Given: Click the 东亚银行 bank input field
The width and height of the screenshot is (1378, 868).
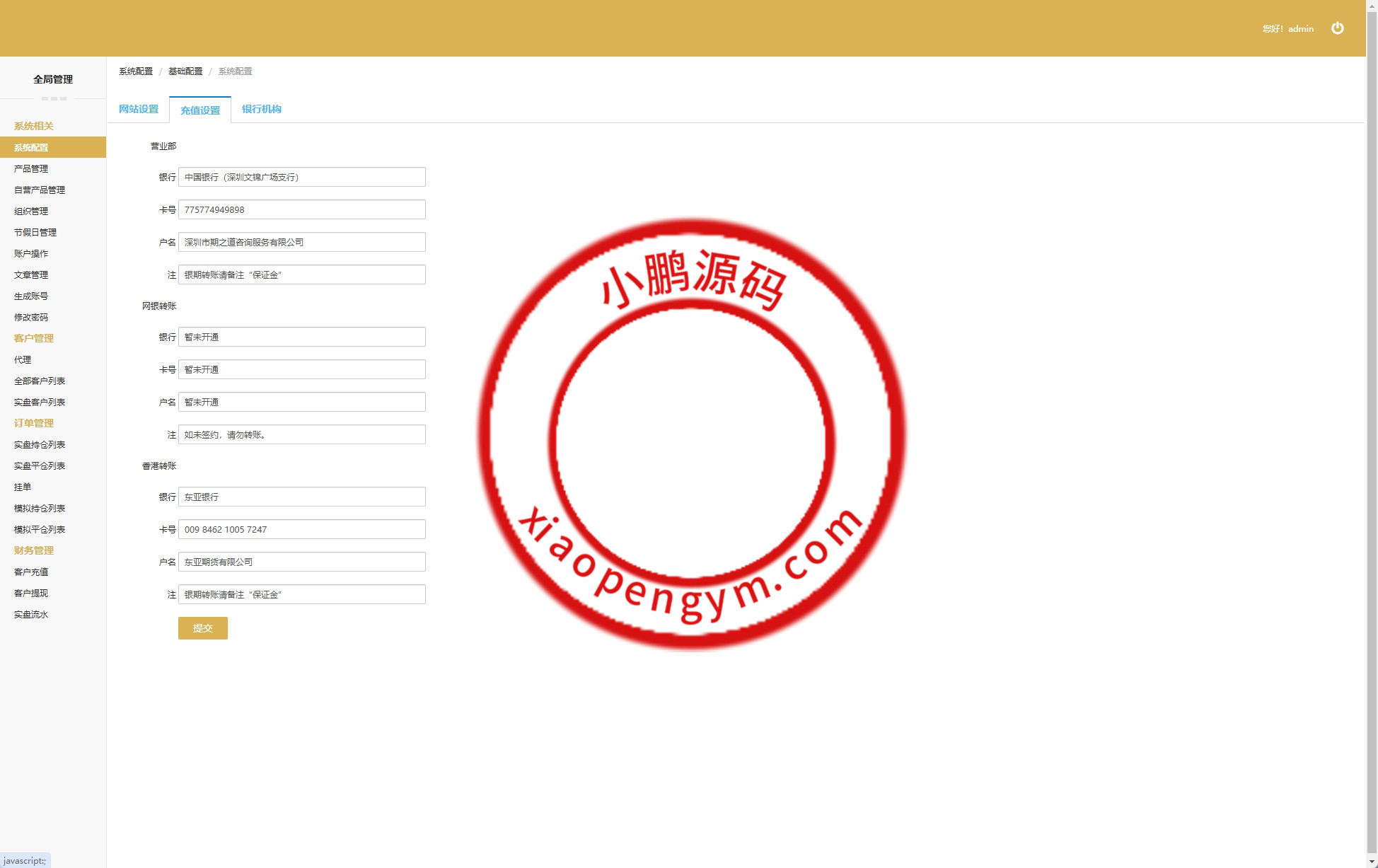Looking at the screenshot, I should click(x=301, y=497).
